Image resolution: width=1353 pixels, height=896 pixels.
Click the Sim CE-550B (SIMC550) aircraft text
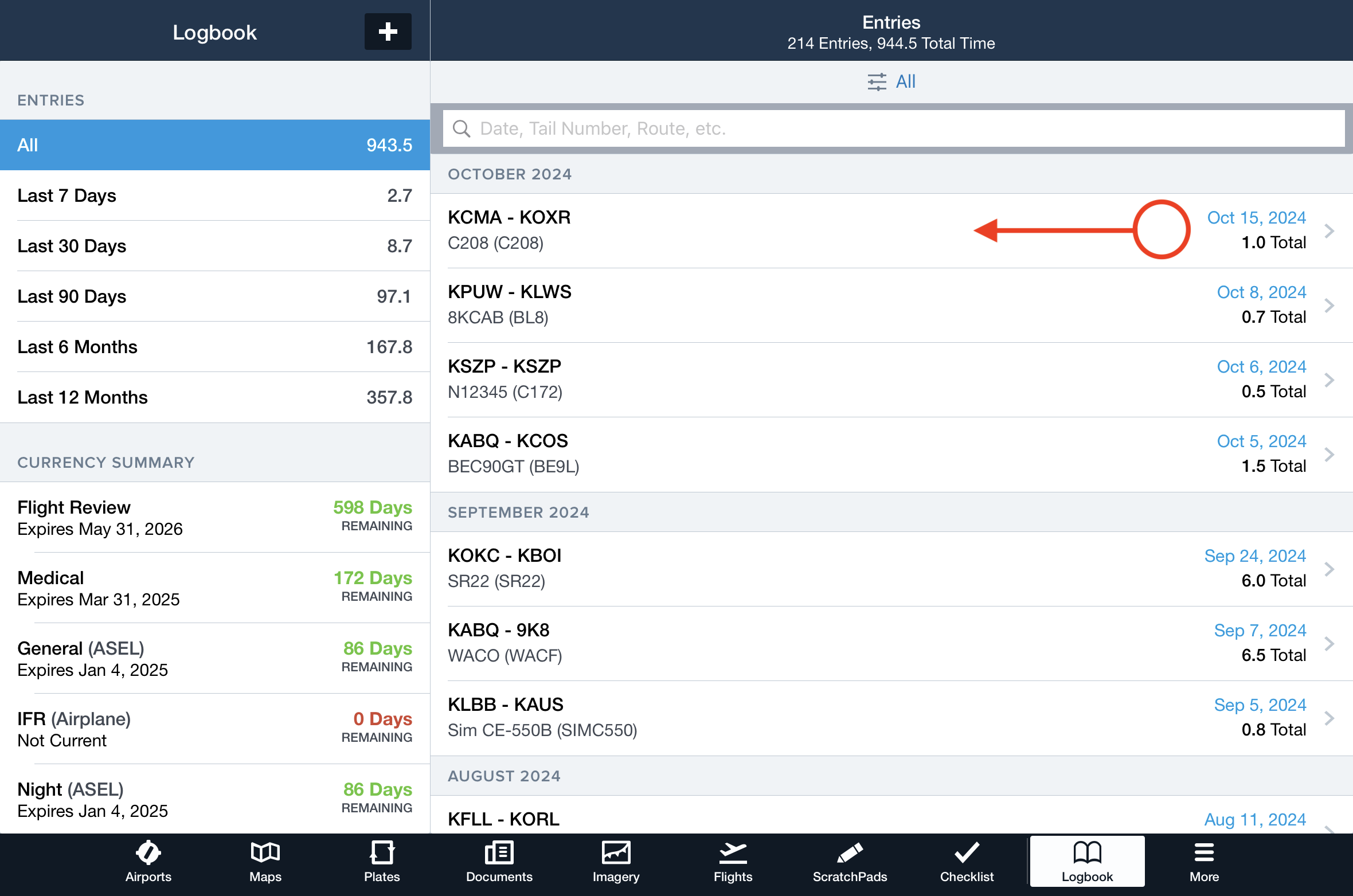click(x=542, y=730)
